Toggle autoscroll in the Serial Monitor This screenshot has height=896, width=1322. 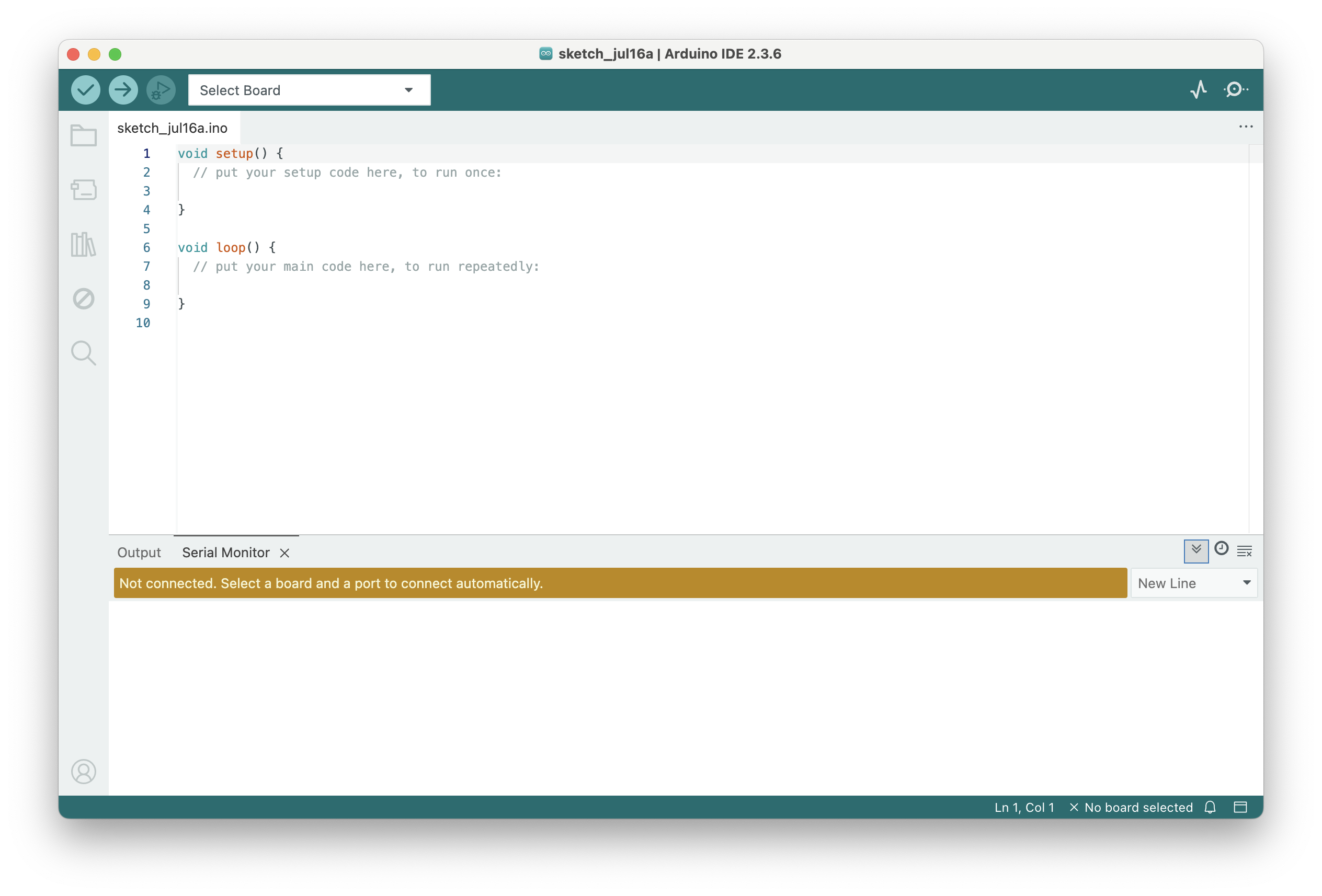pyautogui.click(x=1196, y=551)
